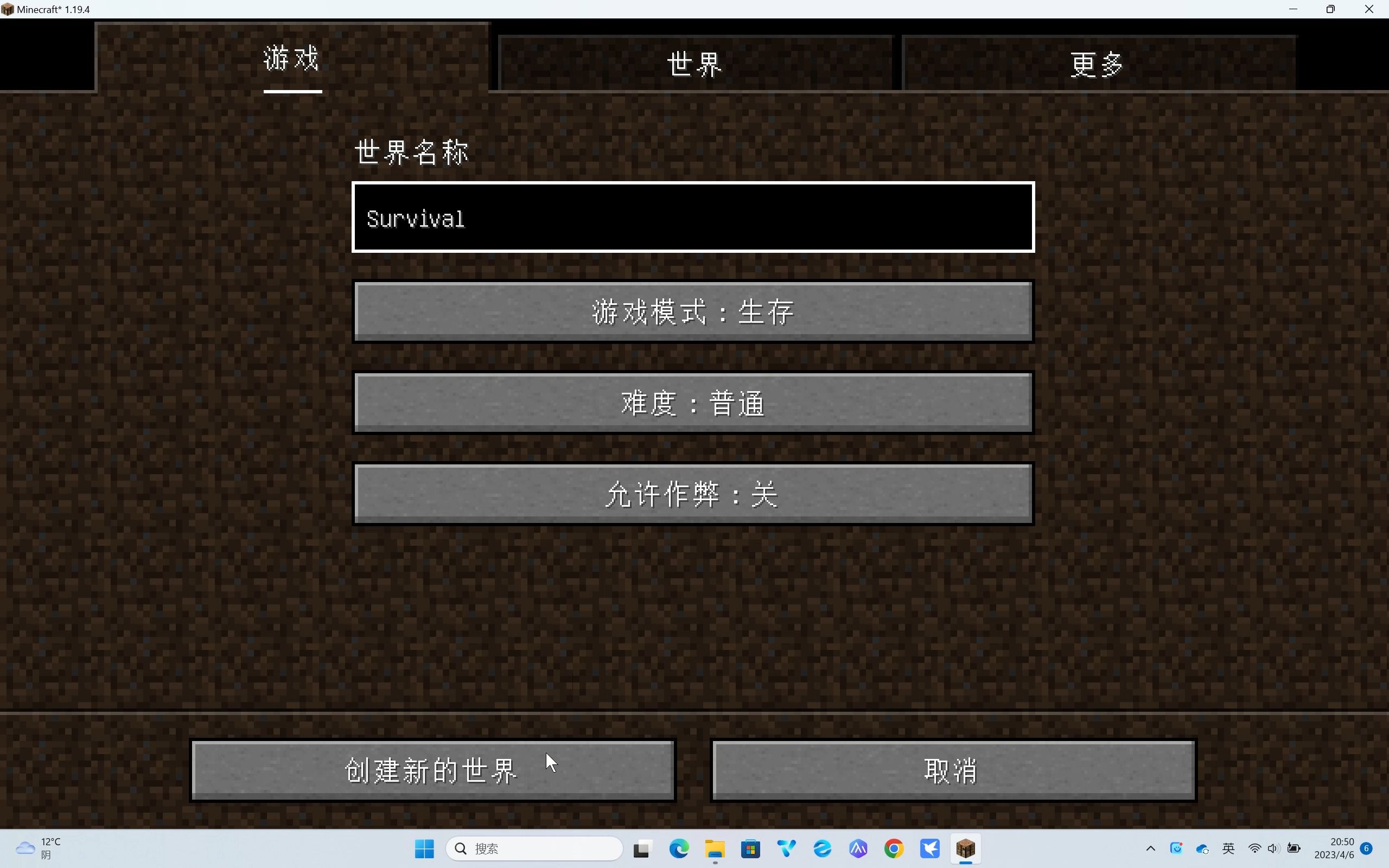Open Google Chrome from taskbar
The height and width of the screenshot is (868, 1389).
(894, 848)
